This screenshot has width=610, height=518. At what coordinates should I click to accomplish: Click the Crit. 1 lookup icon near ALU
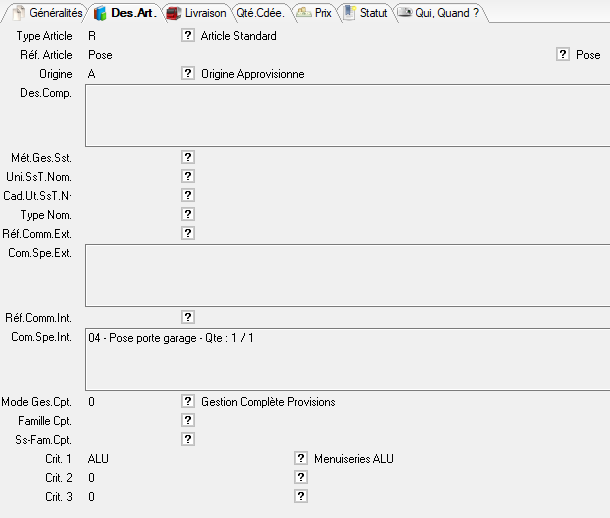(300, 458)
